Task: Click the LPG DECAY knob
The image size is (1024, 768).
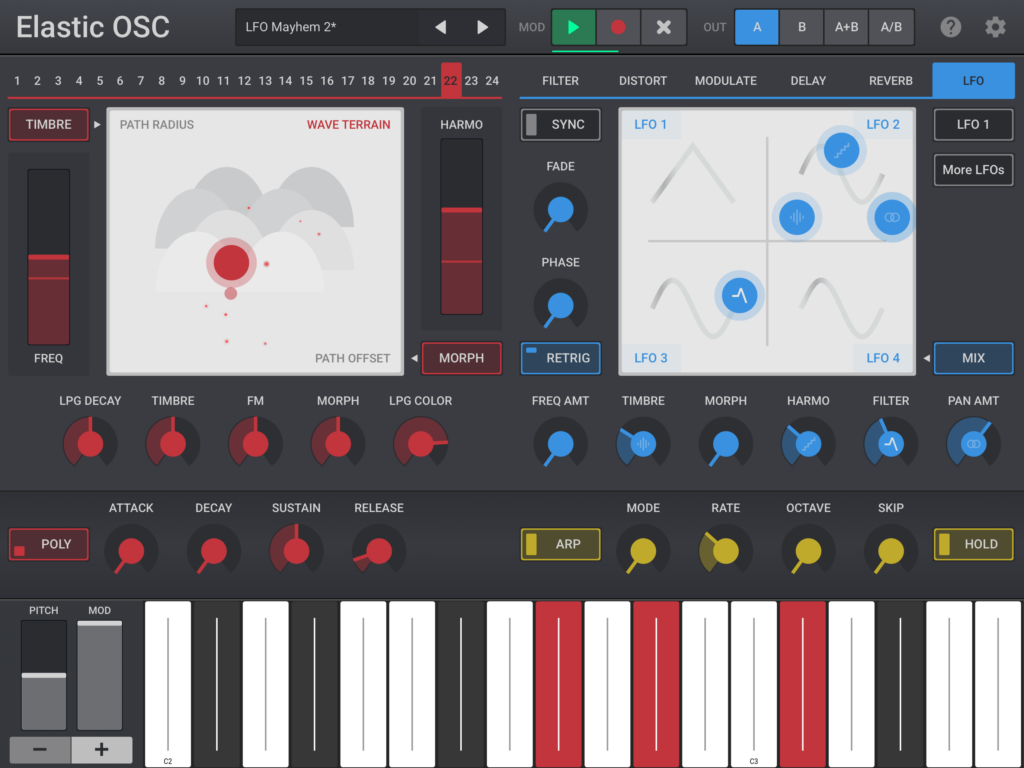Action: pyautogui.click(x=90, y=443)
